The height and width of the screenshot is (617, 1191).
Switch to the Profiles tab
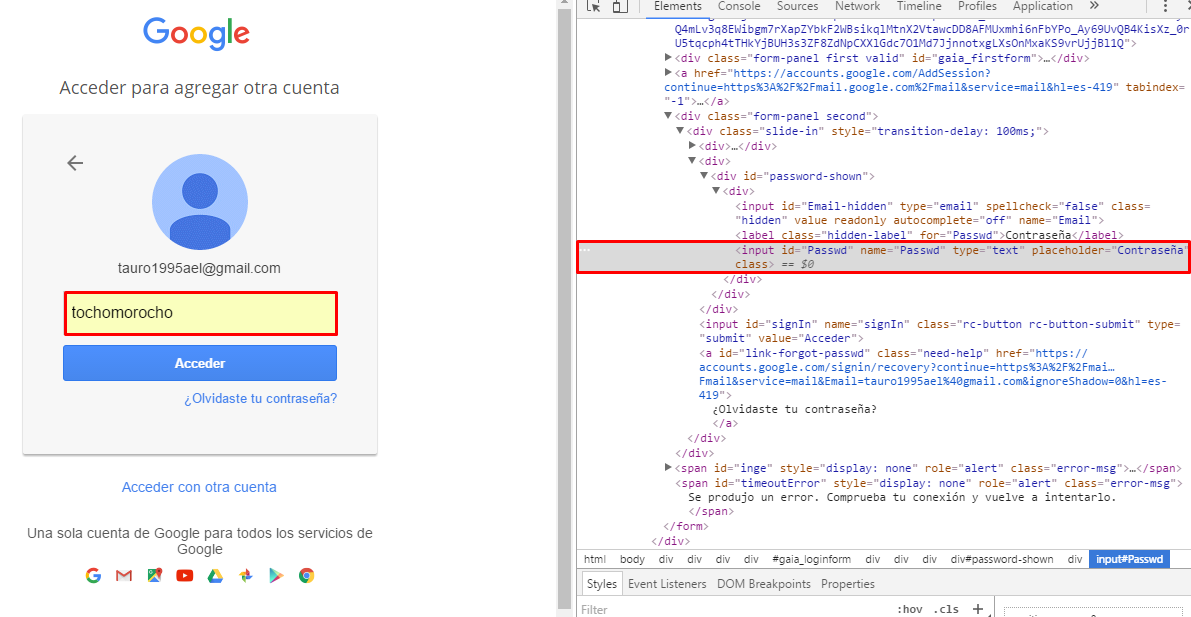977,6
